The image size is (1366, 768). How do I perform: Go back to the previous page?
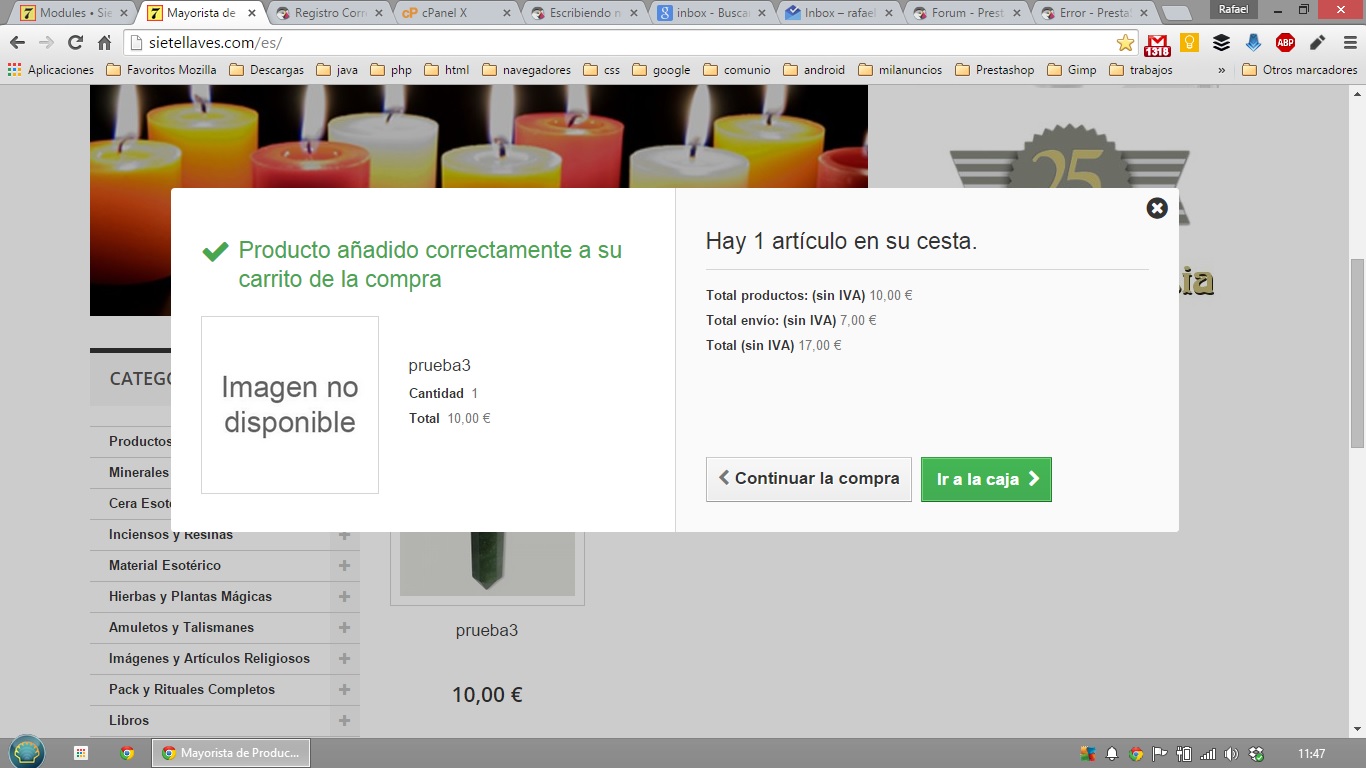coord(17,43)
